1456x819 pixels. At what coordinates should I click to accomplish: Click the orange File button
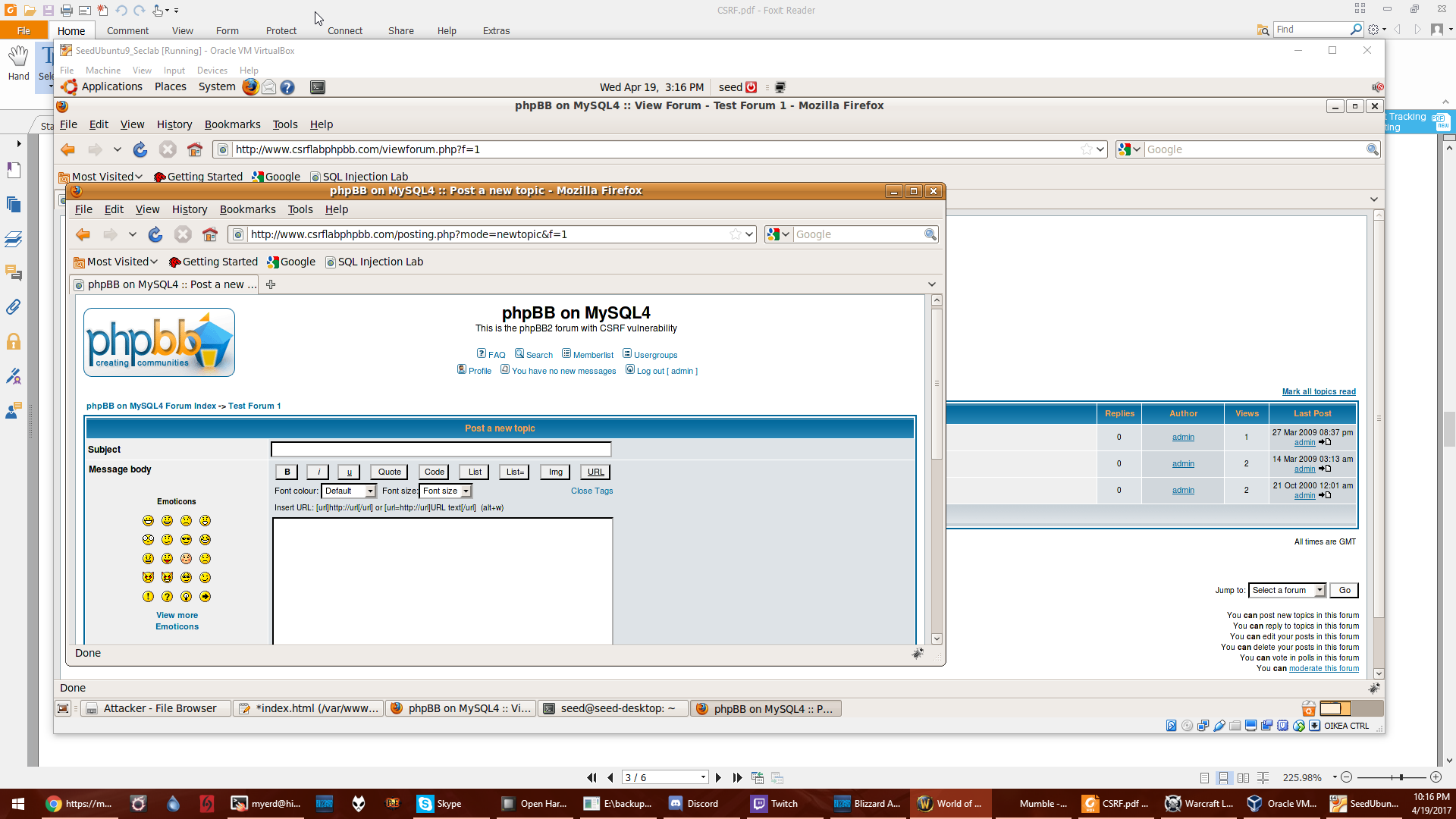pos(24,31)
